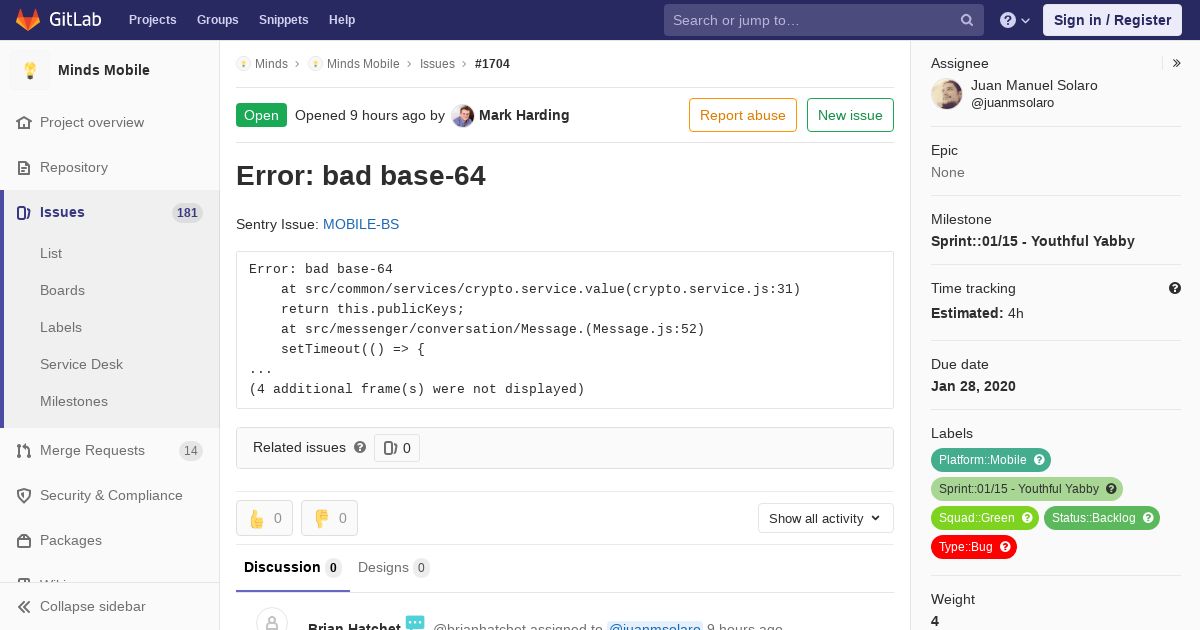Click the Sign in / Register button
Image resolution: width=1200 pixels, height=630 pixels.
[1112, 20]
